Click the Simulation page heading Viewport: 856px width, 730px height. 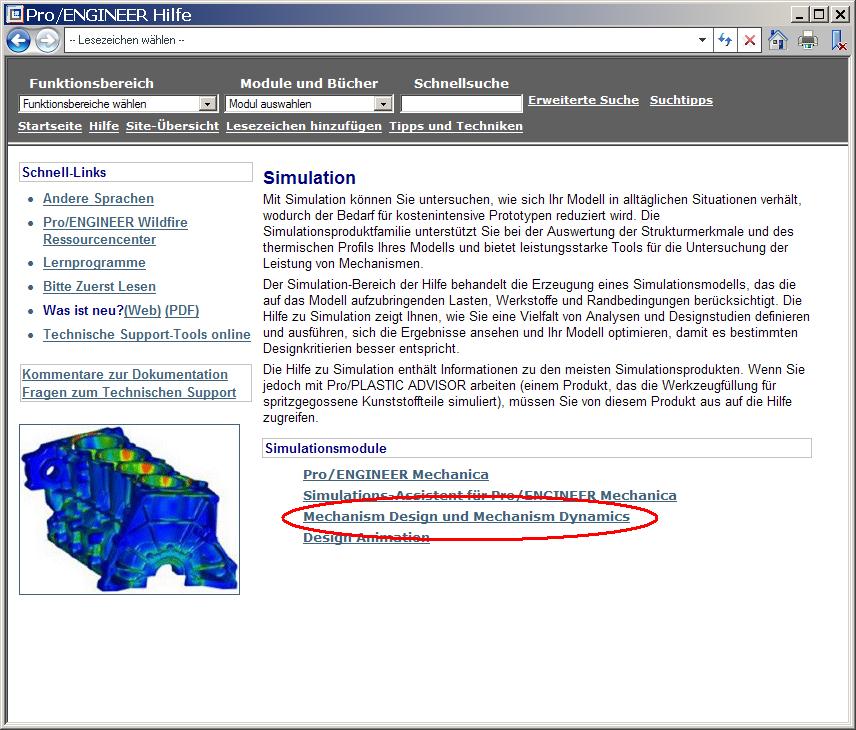[309, 178]
